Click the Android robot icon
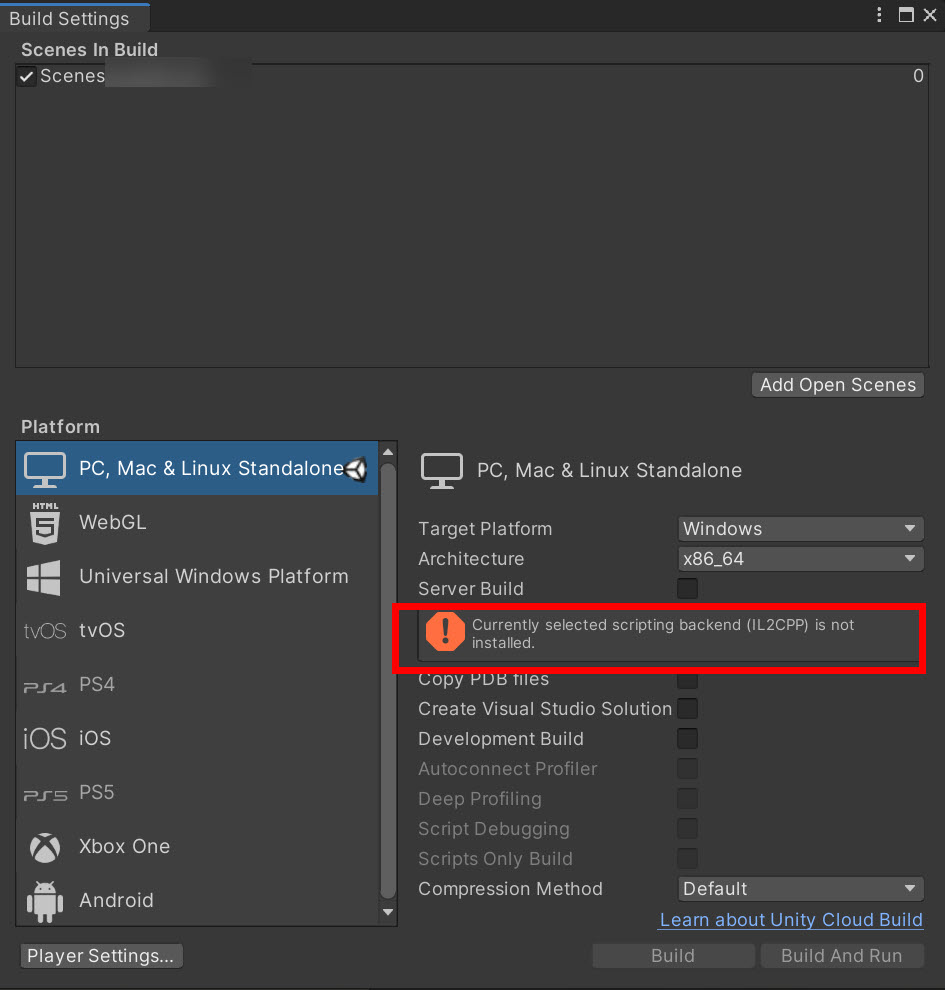This screenshot has width=945, height=990. pos(45,902)
